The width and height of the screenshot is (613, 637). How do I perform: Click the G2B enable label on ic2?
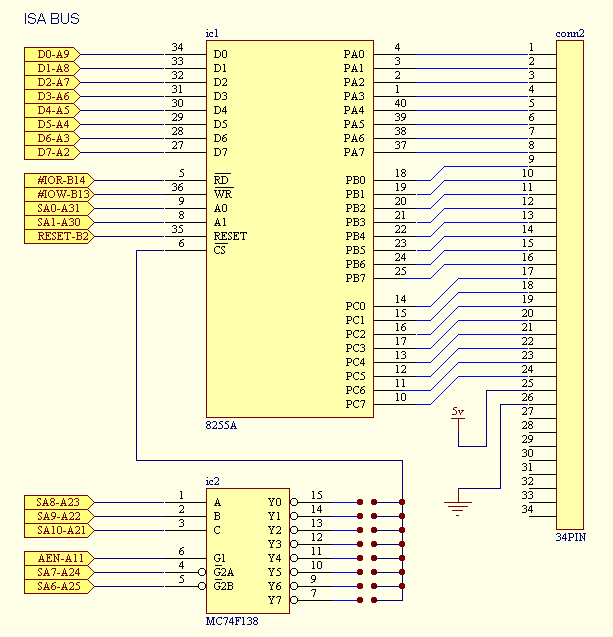pyautogui.click(x=224, y=586)
